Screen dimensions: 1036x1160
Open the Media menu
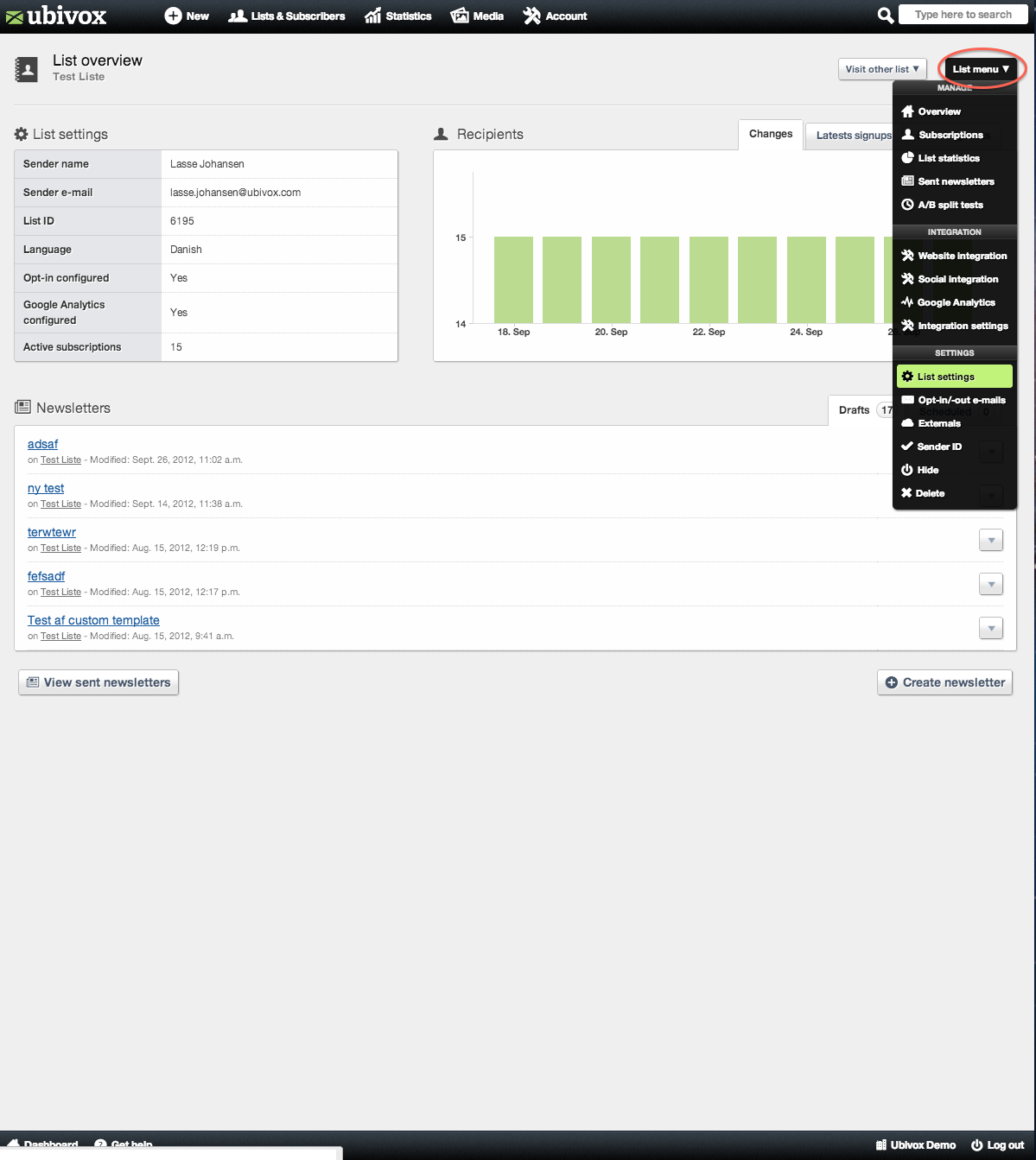coord(477,16)
